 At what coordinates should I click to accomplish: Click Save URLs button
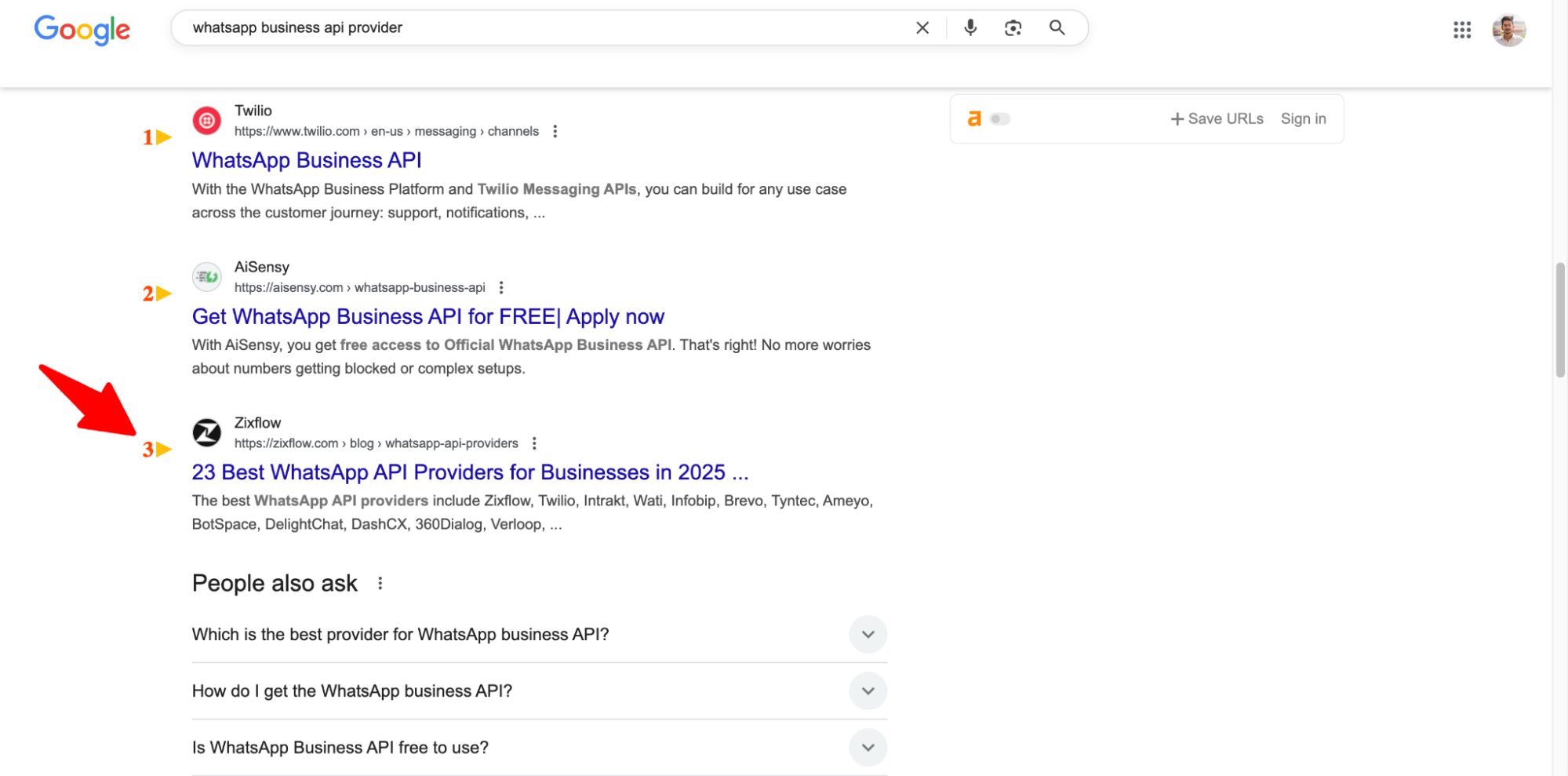(1217, 118)
